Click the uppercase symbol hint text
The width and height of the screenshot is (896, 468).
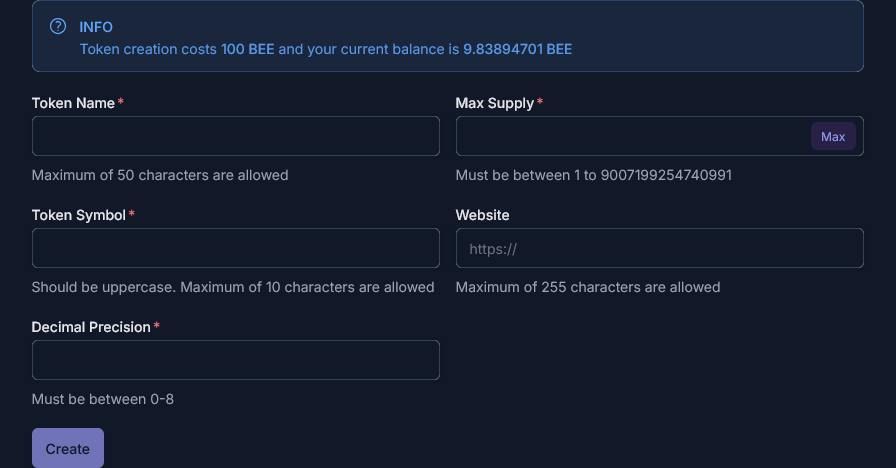click(233, 287)
